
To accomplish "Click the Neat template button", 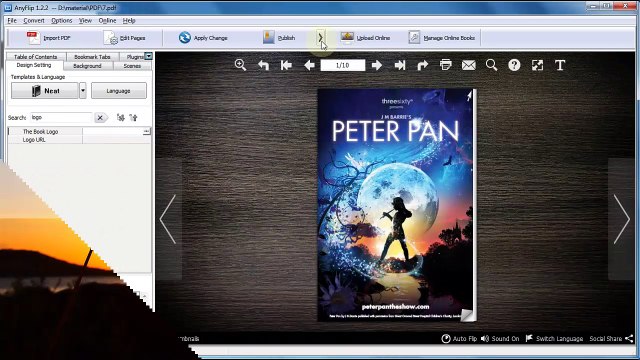I will point(44,91).
